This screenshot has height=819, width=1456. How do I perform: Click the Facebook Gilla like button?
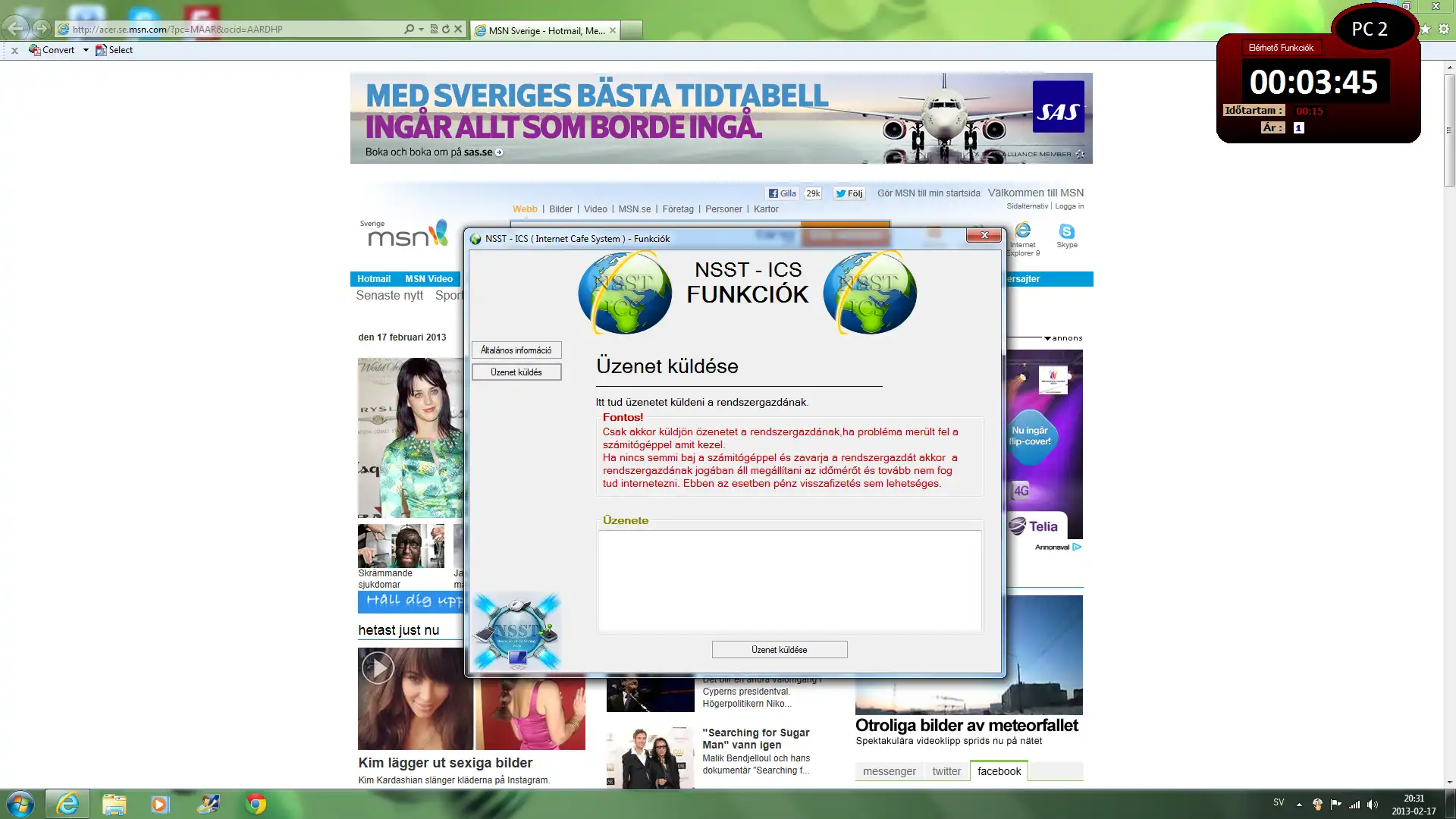click(x=782, y=193)
